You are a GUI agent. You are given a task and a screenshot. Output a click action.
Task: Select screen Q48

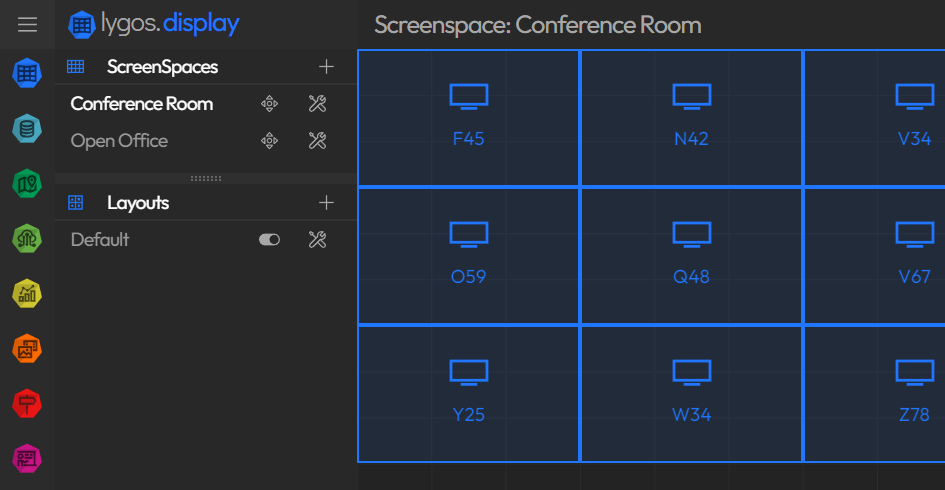tap(691, 256)
